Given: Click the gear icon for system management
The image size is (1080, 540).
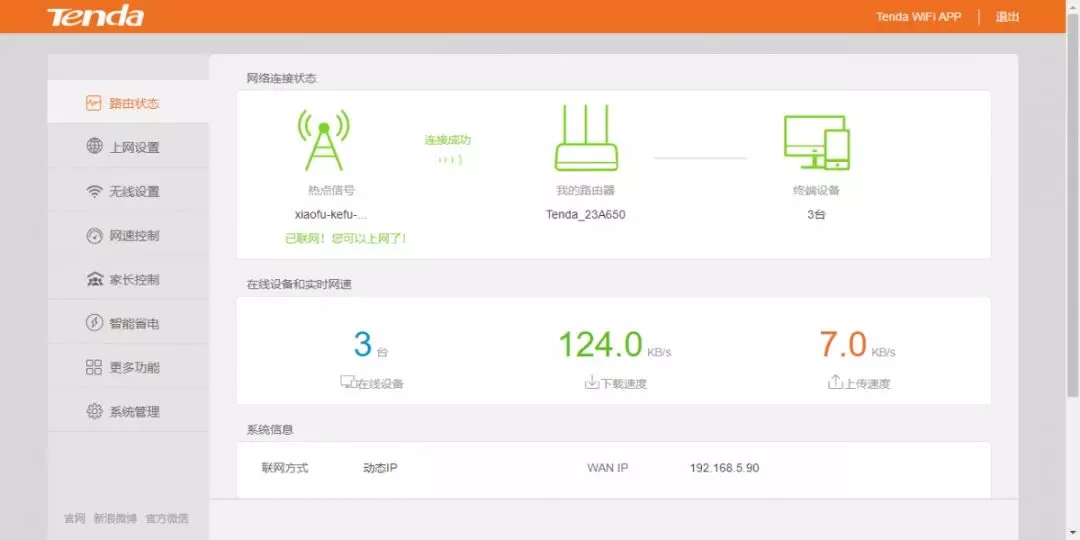Looking at the screenshot, I should pyautogui.click(x=94, y=412).
